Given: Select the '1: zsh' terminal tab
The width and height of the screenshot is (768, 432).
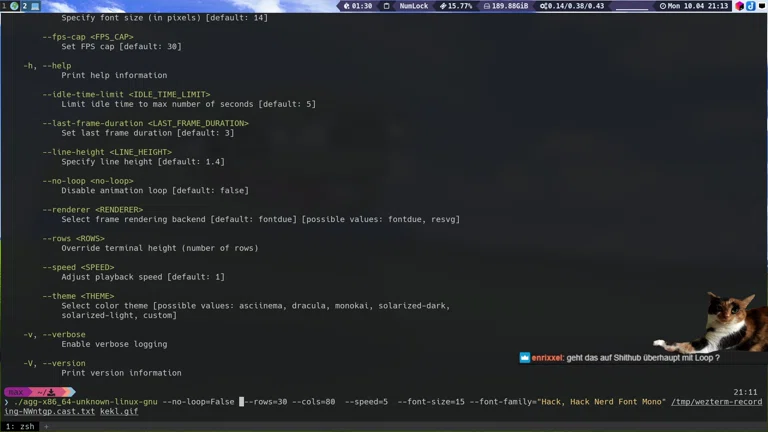Looking at the screenshot, I should 20,426.
